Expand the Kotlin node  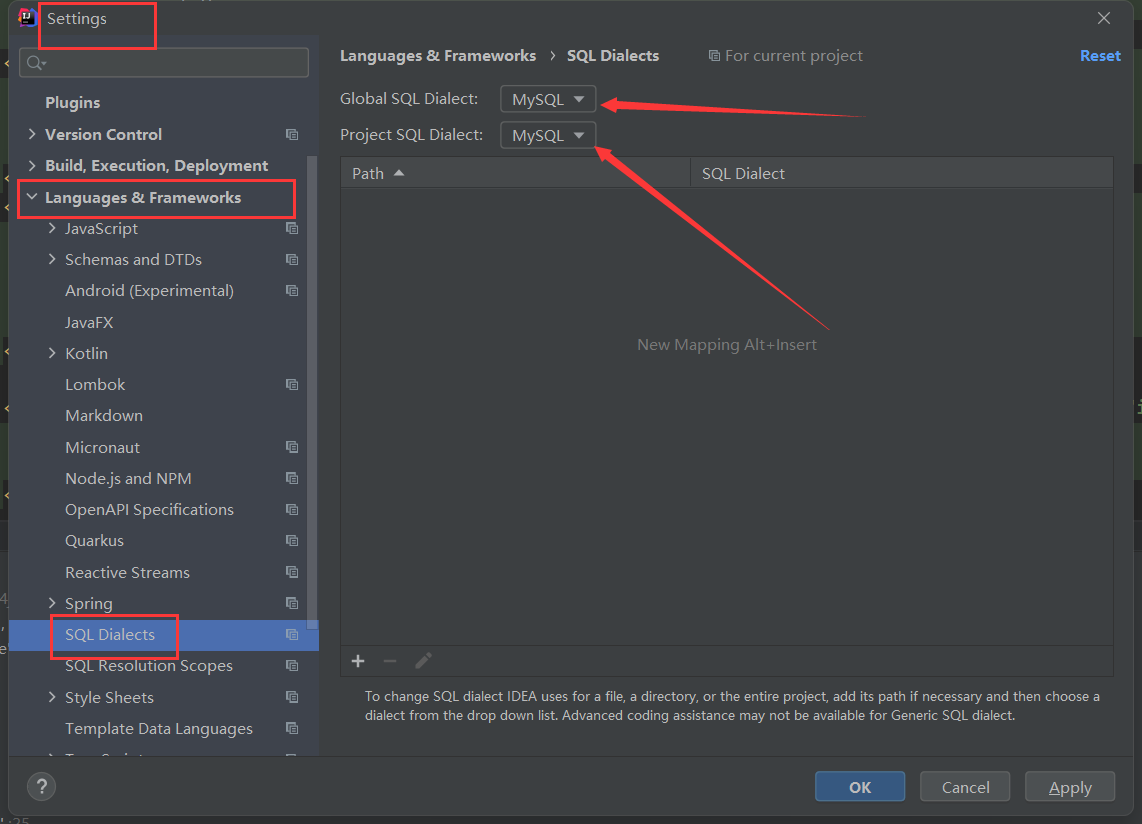[x=52, y=353]
